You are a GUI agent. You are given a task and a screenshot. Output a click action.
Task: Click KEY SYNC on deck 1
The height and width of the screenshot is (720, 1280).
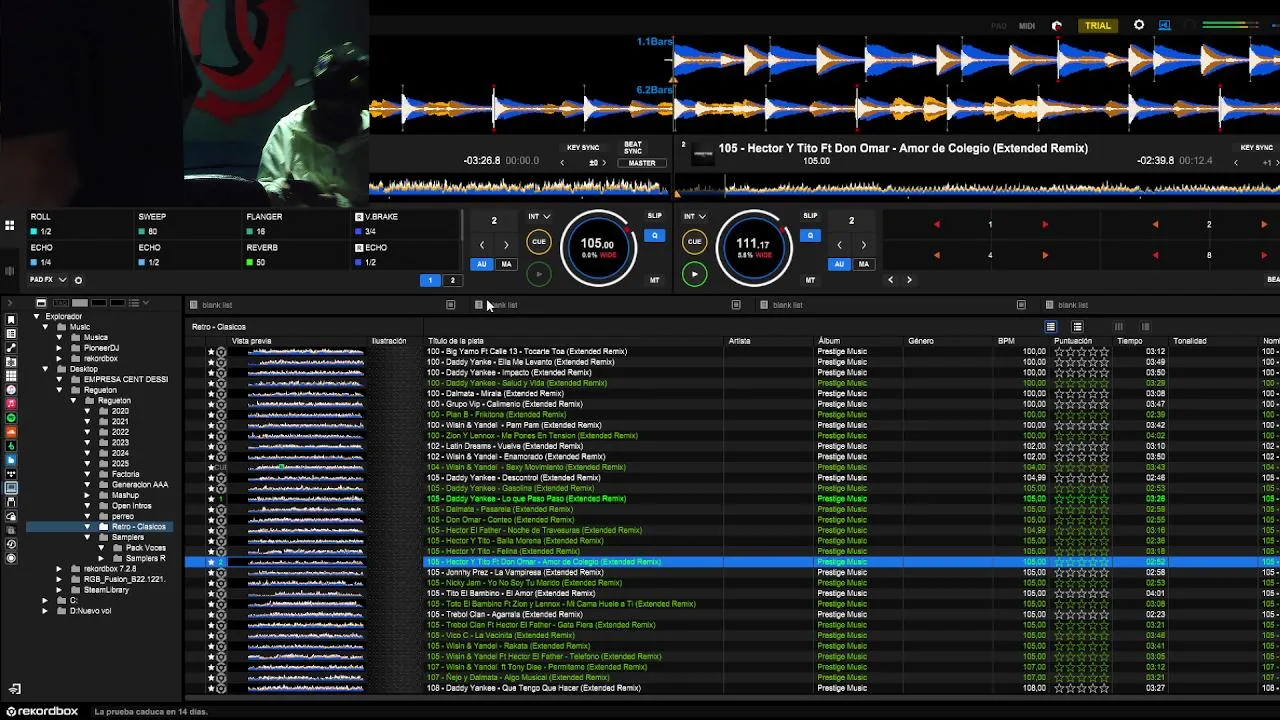click(583, 148)
